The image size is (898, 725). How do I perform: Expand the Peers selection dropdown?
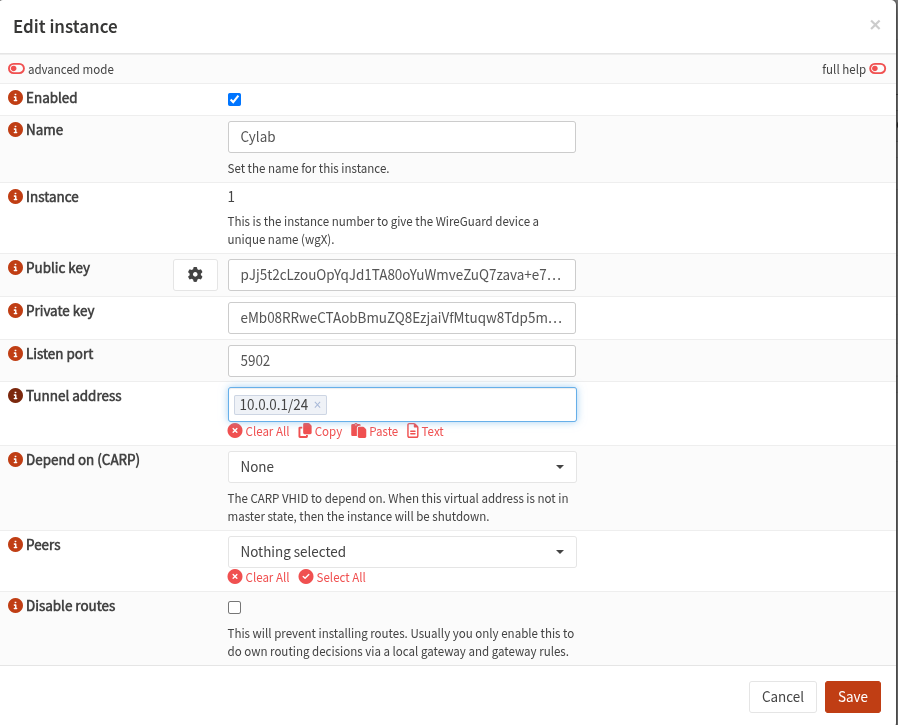click(x=402, y=552)
